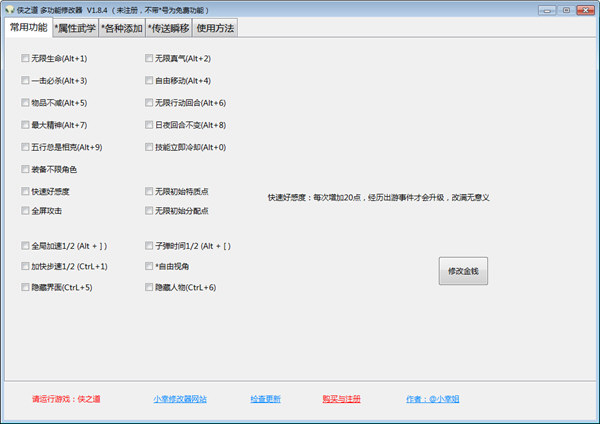Image resolution: width=600 pixels, height=424 pixels.
Task: Switch to the *属性武学 tab
Action: 75,28
